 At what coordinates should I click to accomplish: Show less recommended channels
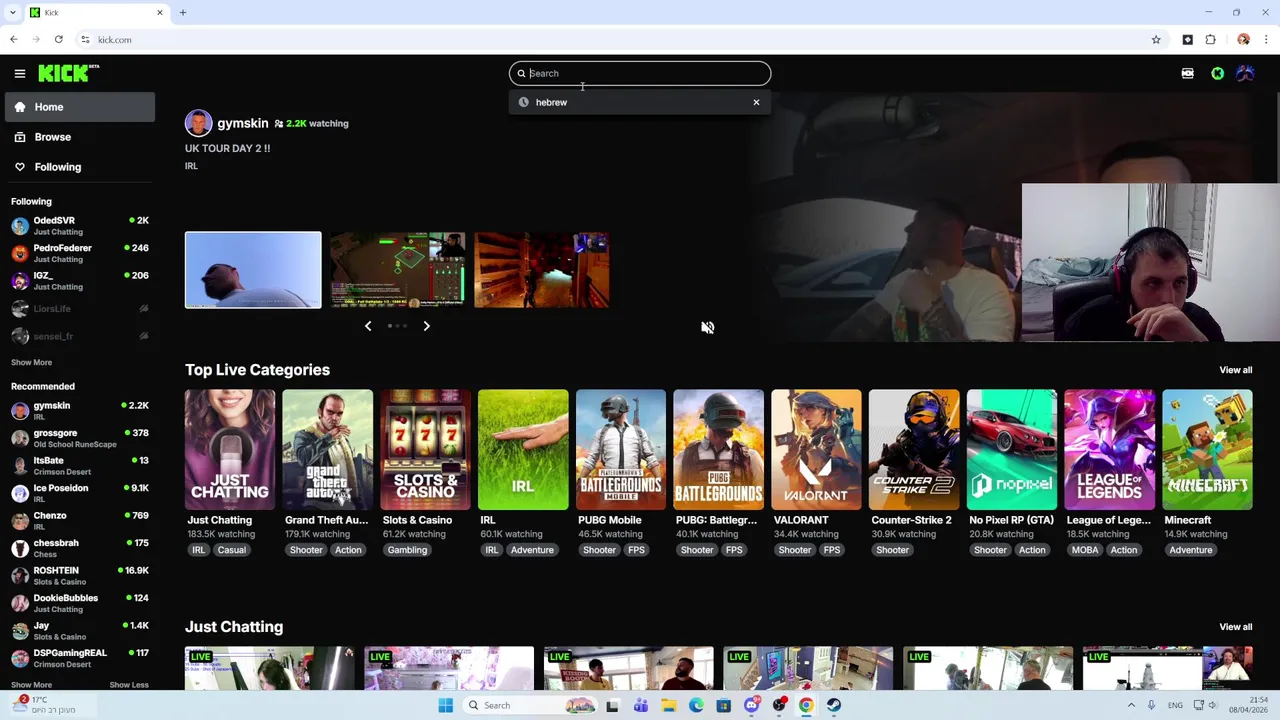(x=129, y=685)
